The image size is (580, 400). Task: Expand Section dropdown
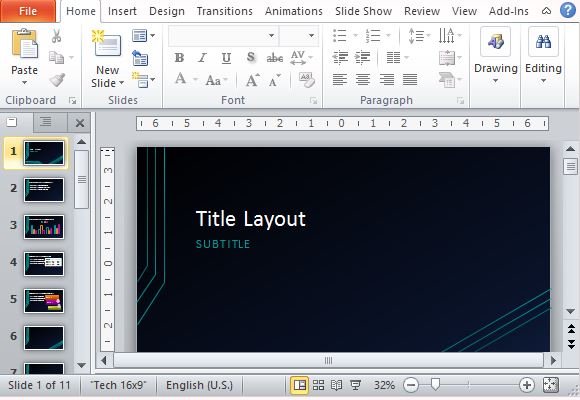(x=144, y=80)
